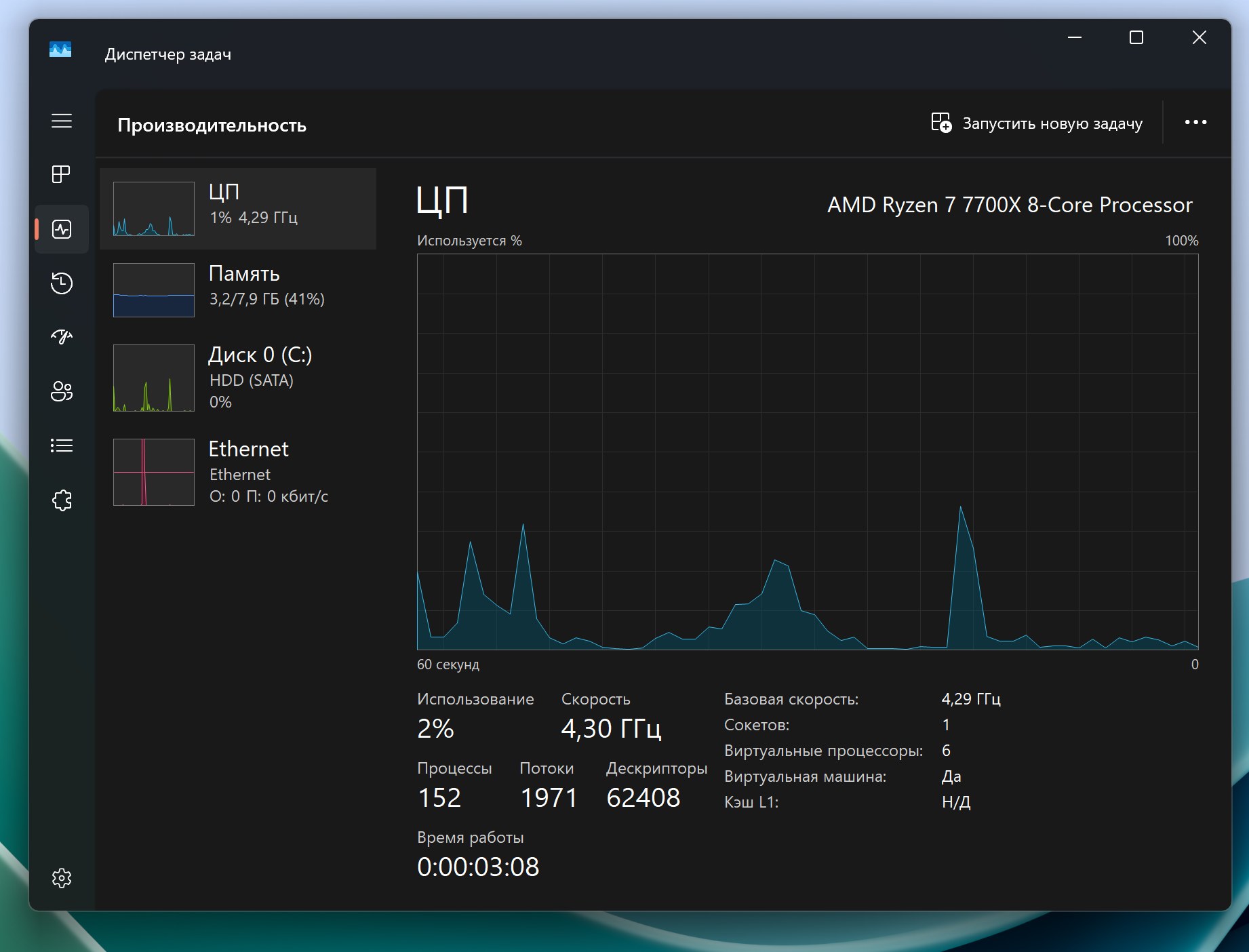Go to the Processes page icon

tap(62, 174)
